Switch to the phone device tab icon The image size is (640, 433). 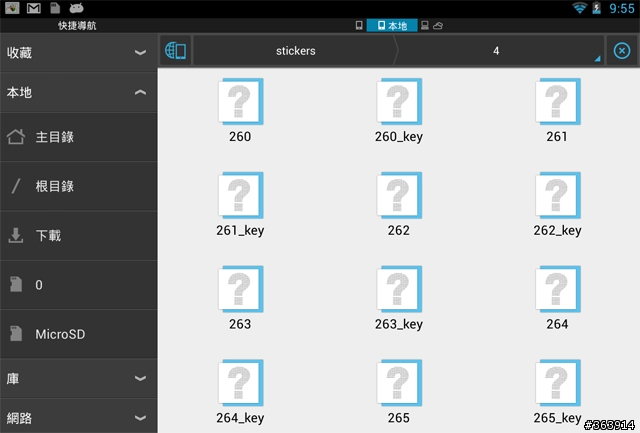pyautogui.click(x=359, y=26)
